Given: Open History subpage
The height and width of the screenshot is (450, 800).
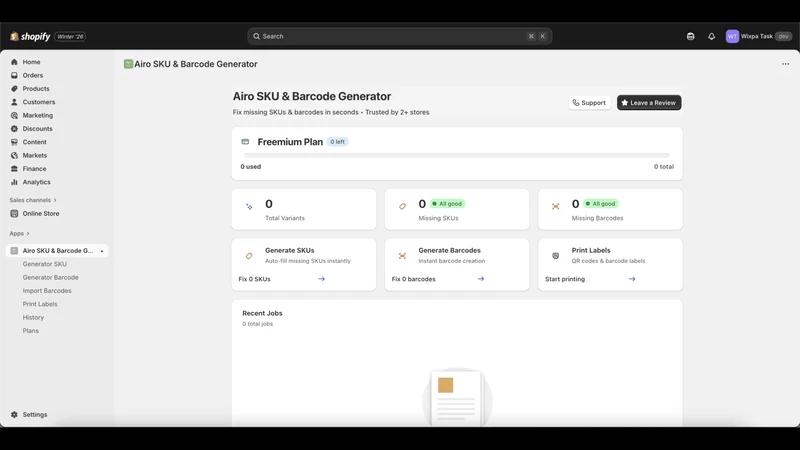Looking at the screenshot, I should [x=33, y=317].
